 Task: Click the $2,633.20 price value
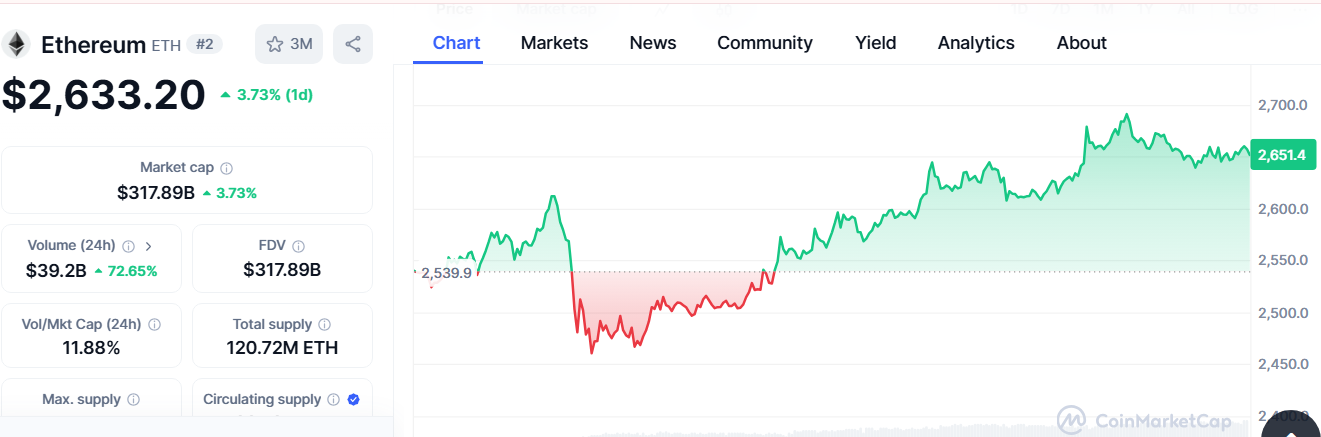104,94
